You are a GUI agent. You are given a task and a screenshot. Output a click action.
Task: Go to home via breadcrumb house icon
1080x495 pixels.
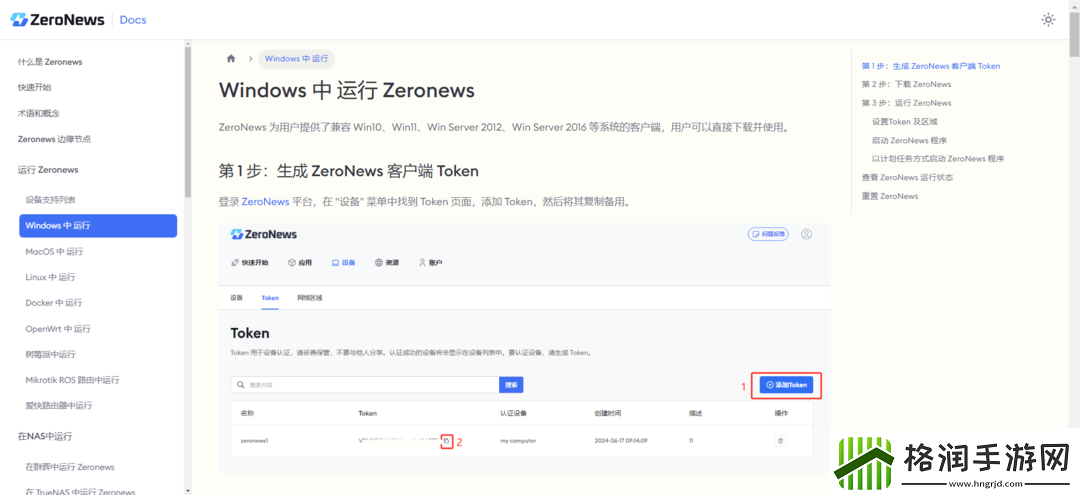point(231,59)
